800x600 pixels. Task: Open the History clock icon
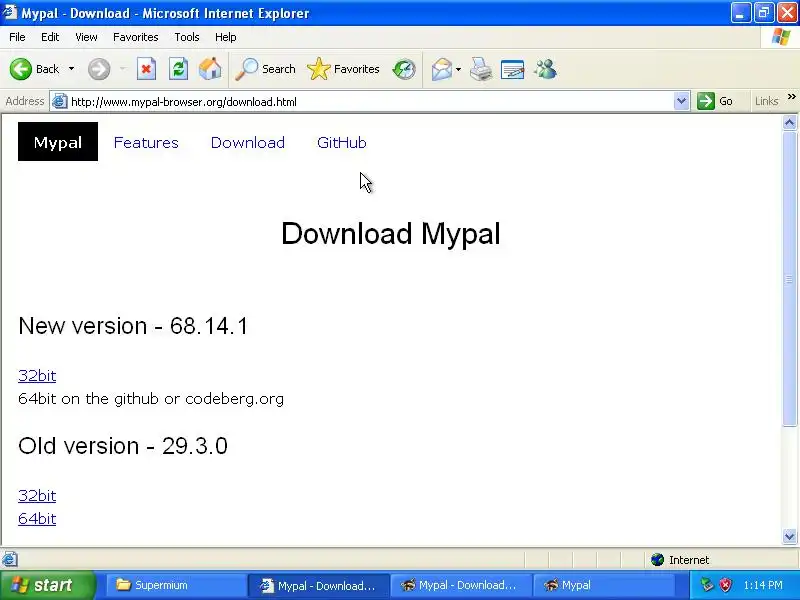tap(404, 69)
